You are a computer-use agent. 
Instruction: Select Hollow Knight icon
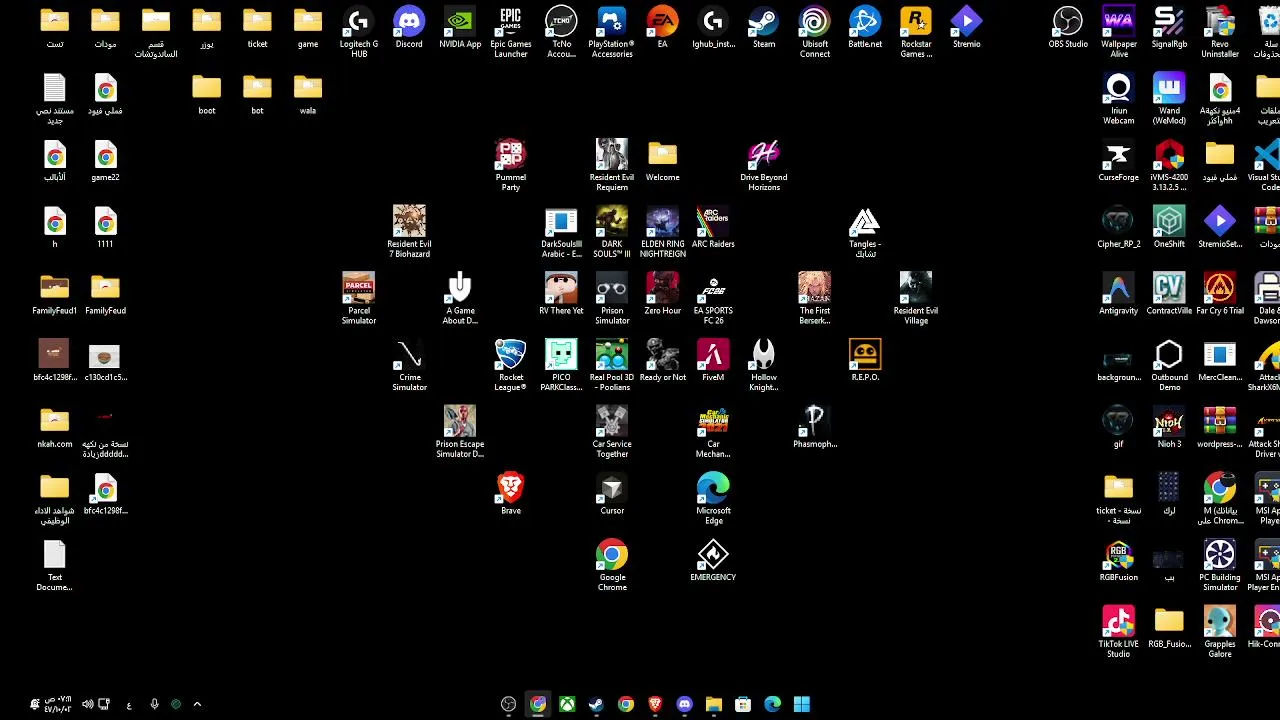pyautogui.click(x=764, y=365)
